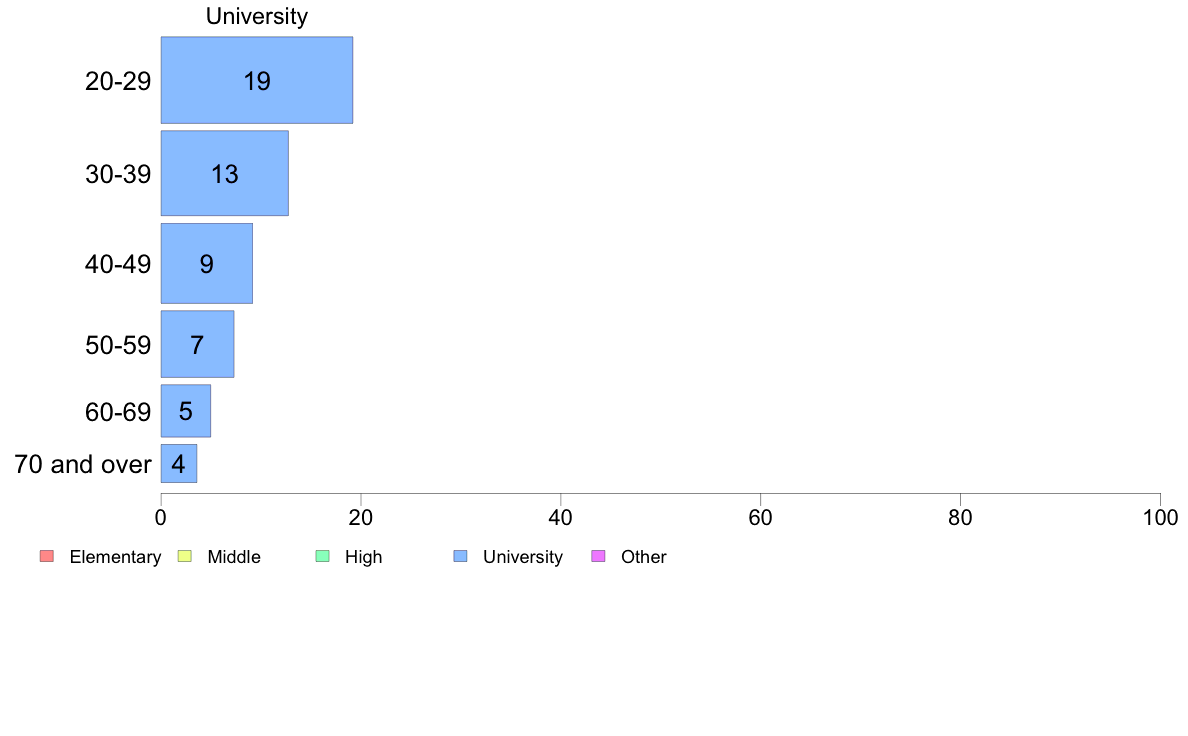This screenshot has height=736, width=1188.
Task: Click the Elementary legend label
Action: pos(115,557)
